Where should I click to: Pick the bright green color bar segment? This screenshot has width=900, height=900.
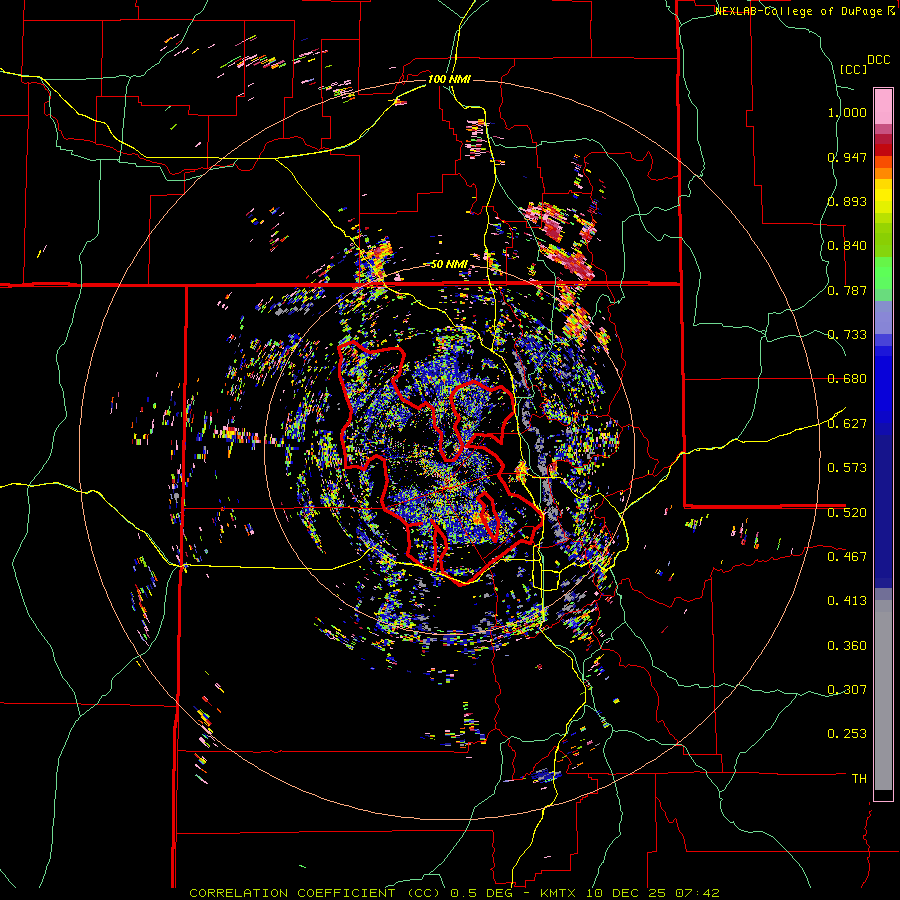[x=883, y=273]
